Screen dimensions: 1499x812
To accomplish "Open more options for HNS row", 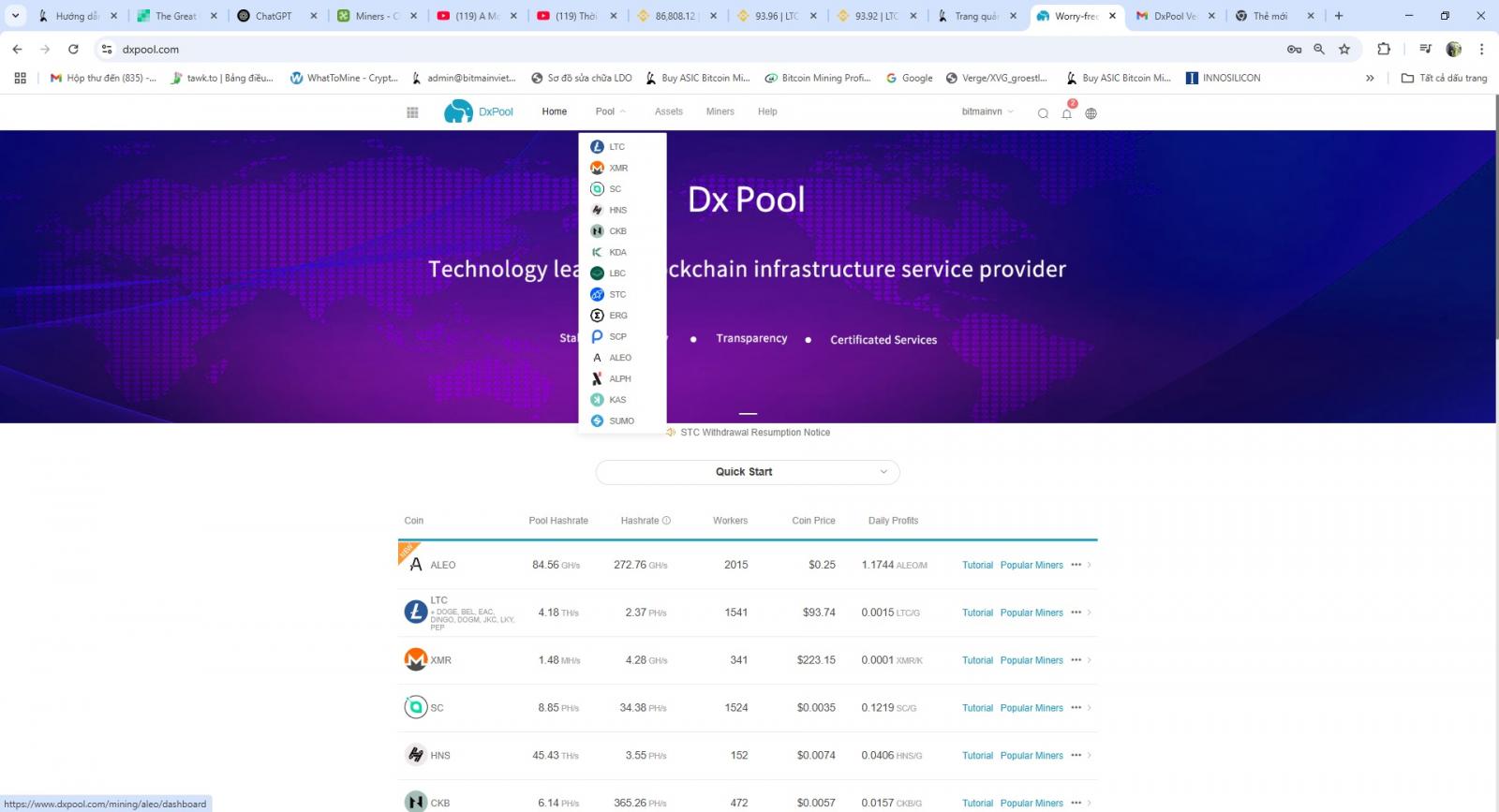I will click(x=1076, y=756).
